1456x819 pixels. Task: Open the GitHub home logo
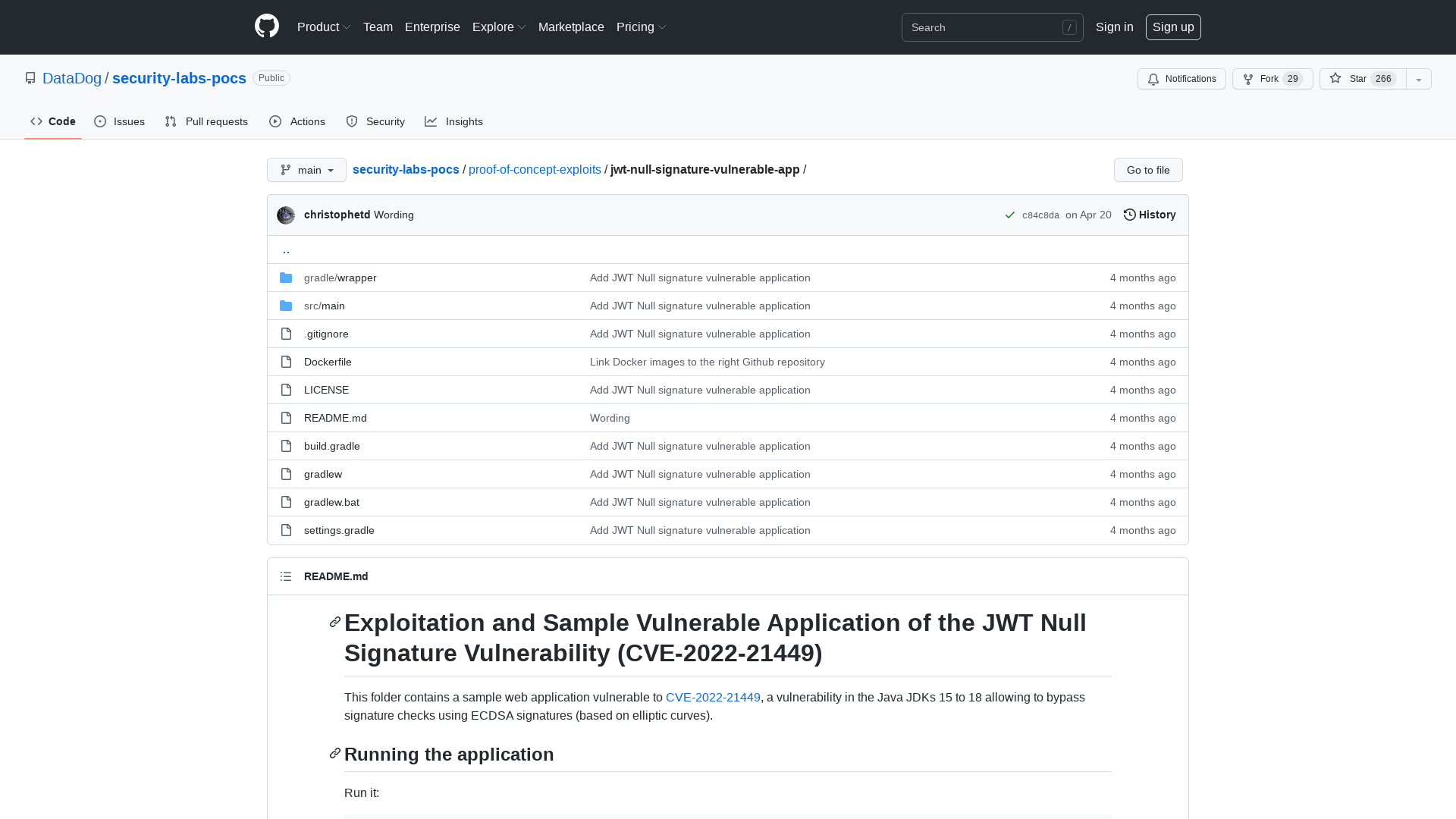coord(267,27)
